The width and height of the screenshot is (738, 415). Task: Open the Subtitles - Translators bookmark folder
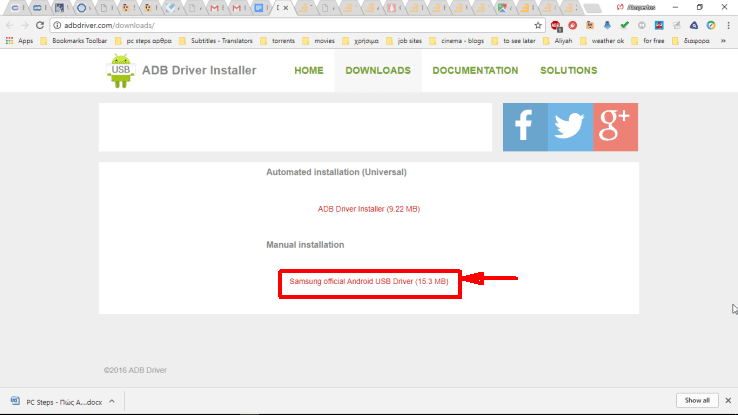tap(217, 41)
